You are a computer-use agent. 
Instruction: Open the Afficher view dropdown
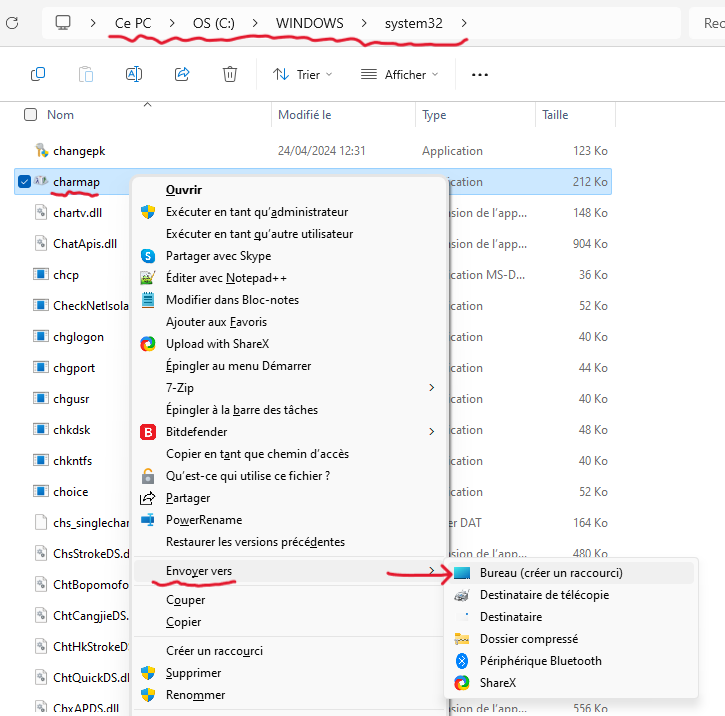click(399, 74)
